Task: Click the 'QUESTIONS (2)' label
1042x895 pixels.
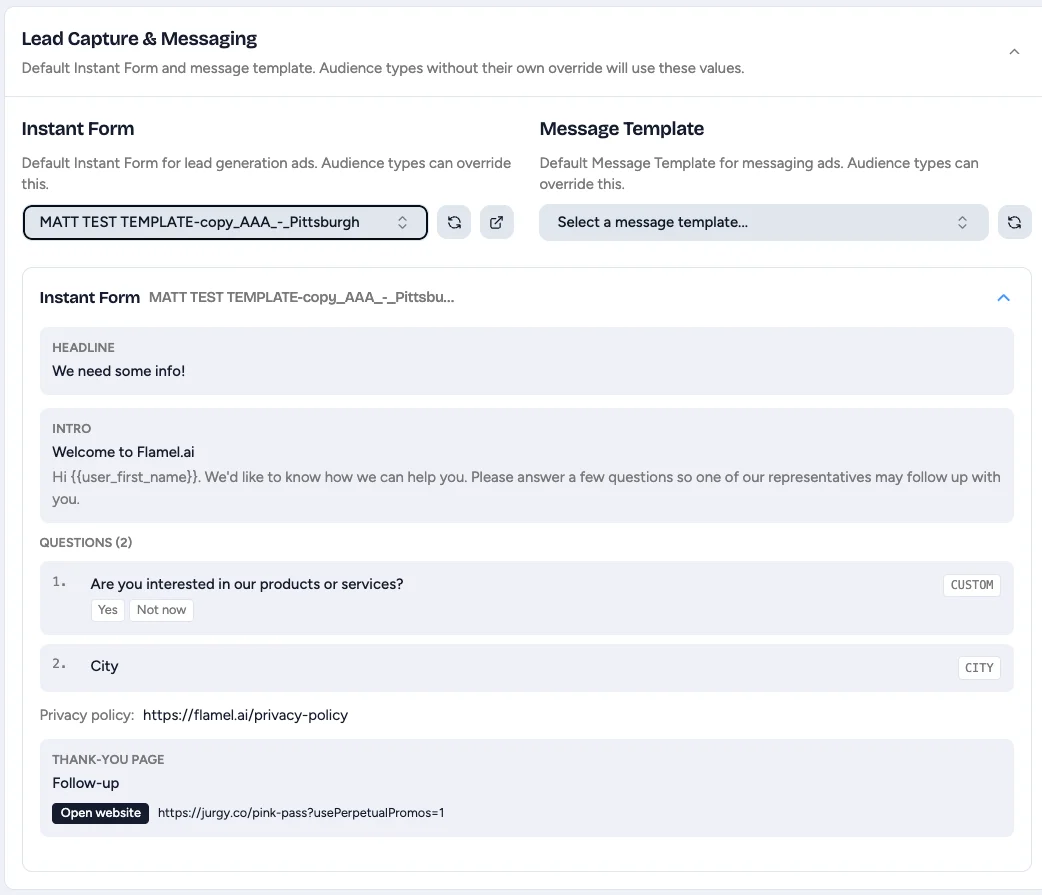Action: coord(86,542)
